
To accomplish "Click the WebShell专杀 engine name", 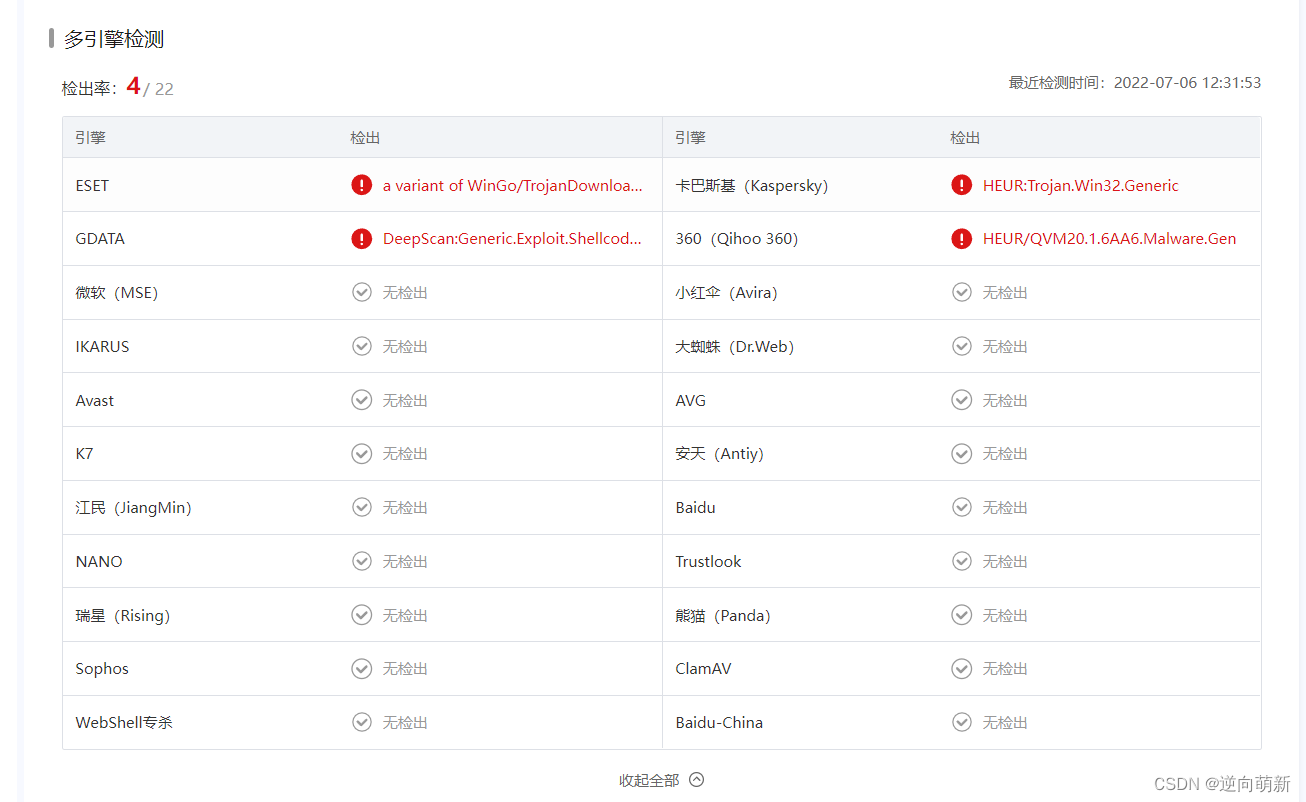I will pyautogui.click(x=124, y=722).
